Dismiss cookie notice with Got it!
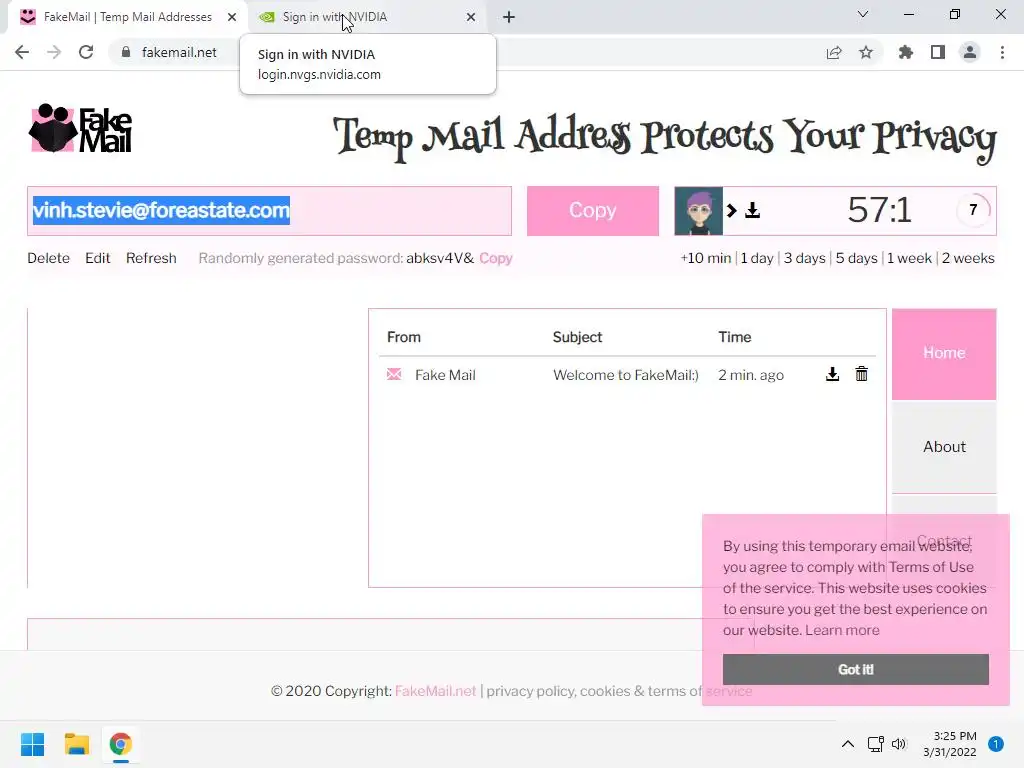1024x768 pixels. pos(856,669)
